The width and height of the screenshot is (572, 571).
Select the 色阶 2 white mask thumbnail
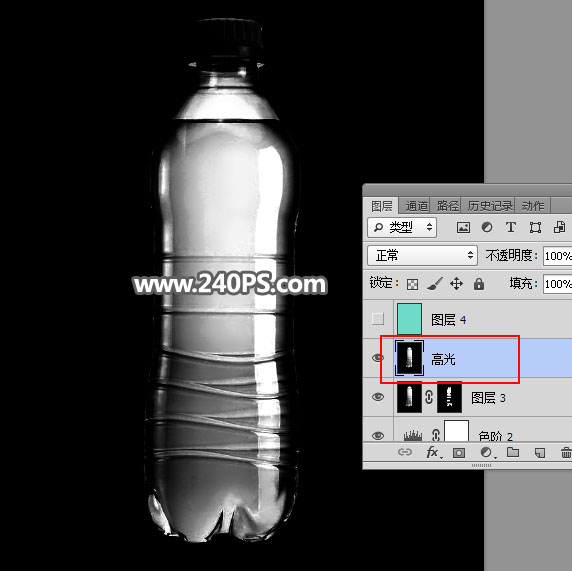click(x=456, y=431)
